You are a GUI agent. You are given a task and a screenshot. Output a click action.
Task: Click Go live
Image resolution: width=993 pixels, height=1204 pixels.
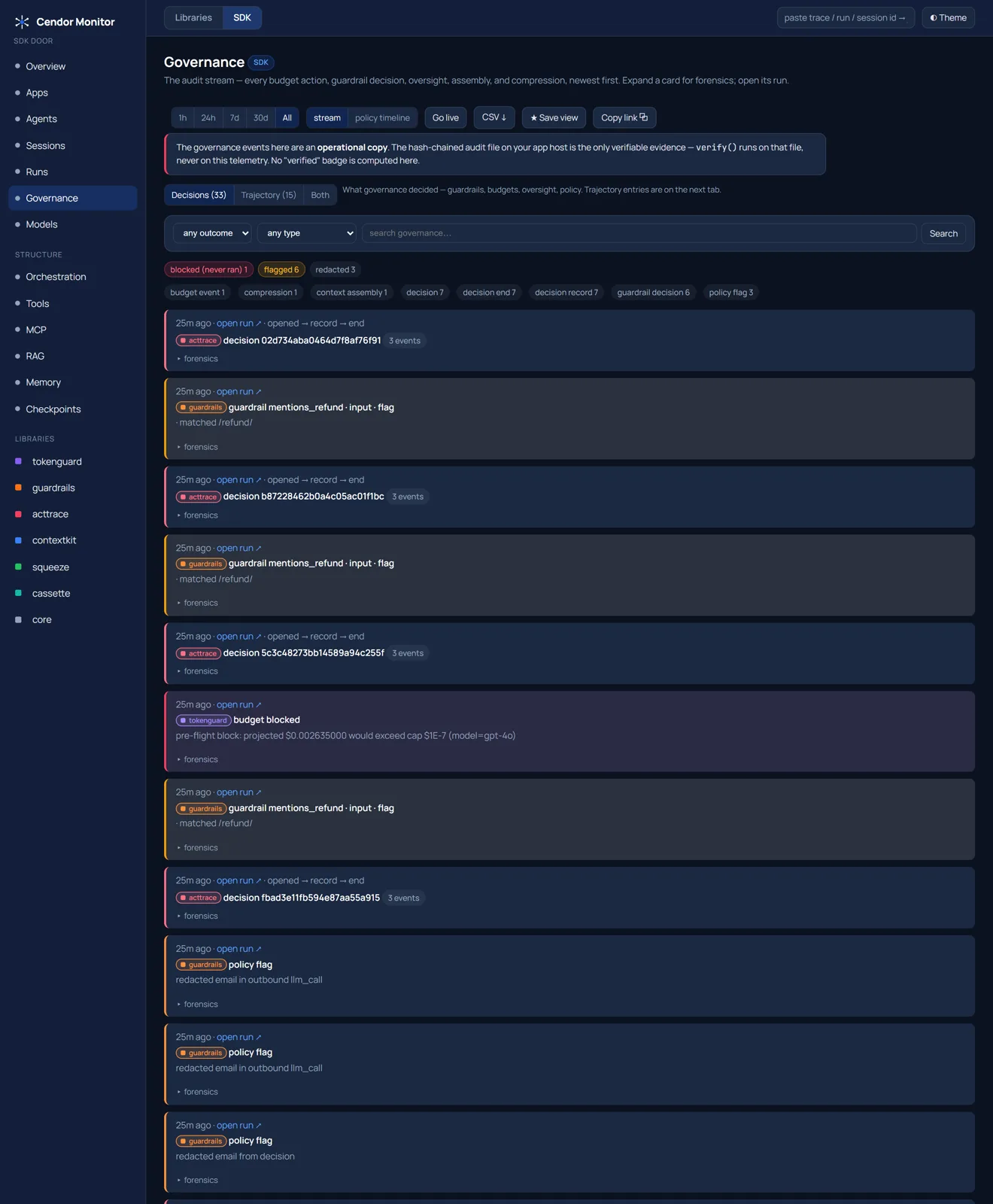point(445,117)
